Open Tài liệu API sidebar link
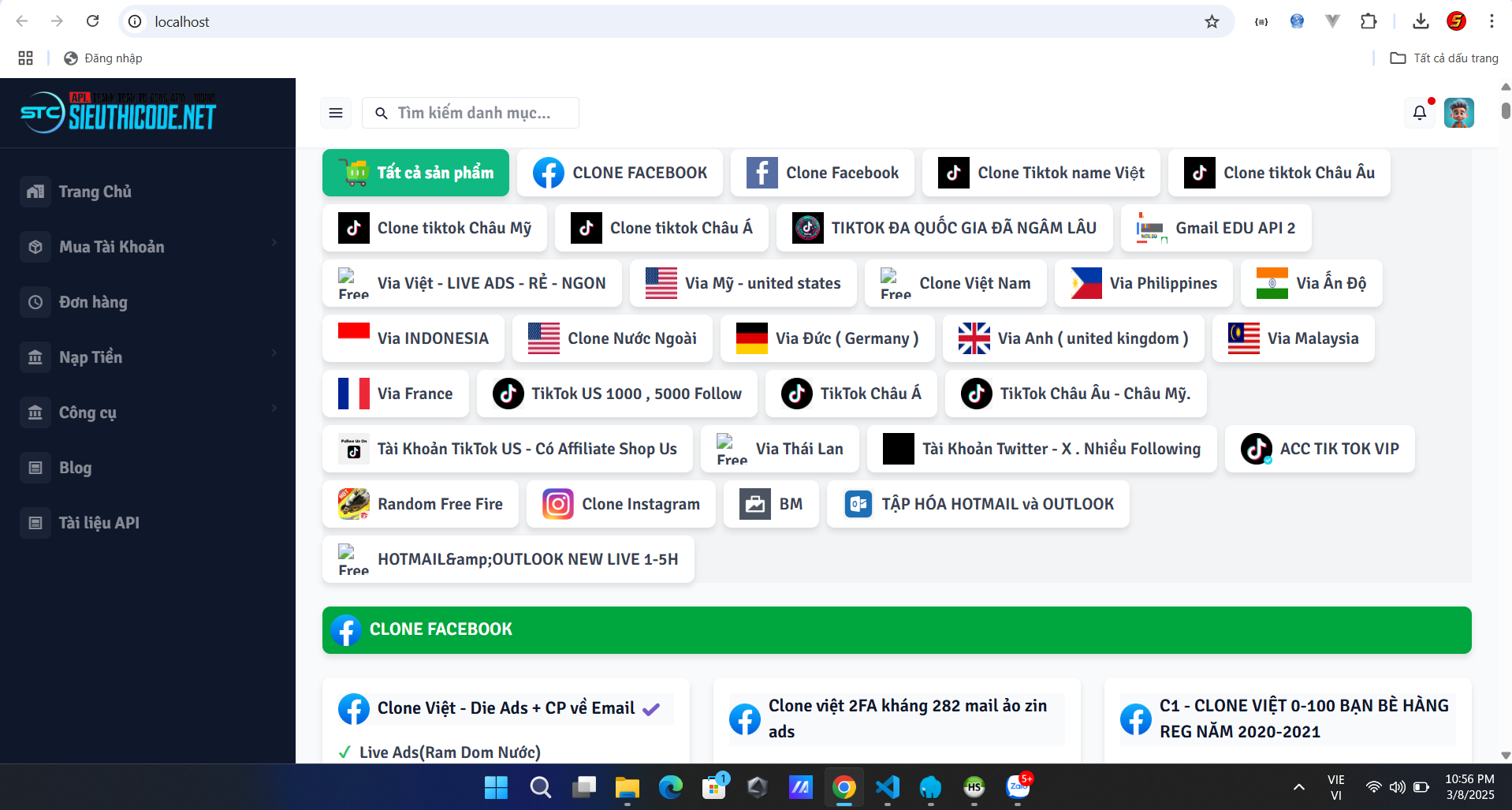The width and height of the screenshot is (1512, 810). [x=99, y=523]
